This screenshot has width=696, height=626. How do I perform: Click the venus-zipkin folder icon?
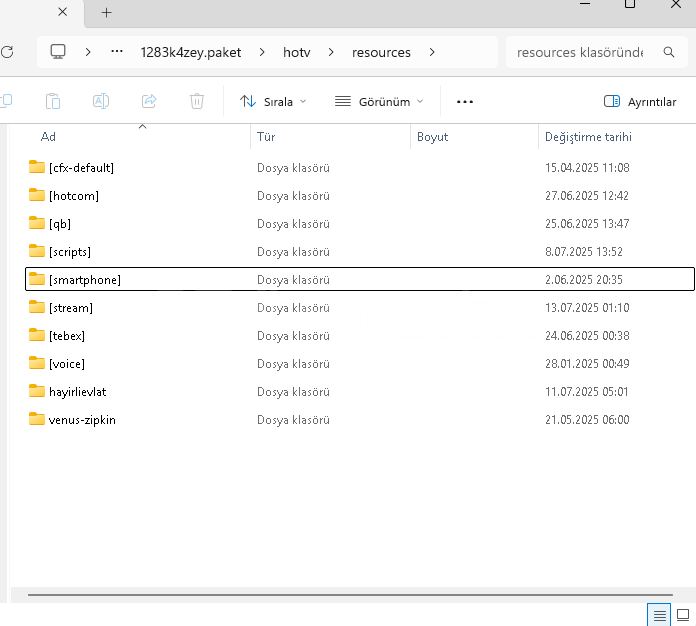click(x=37, y=419)
